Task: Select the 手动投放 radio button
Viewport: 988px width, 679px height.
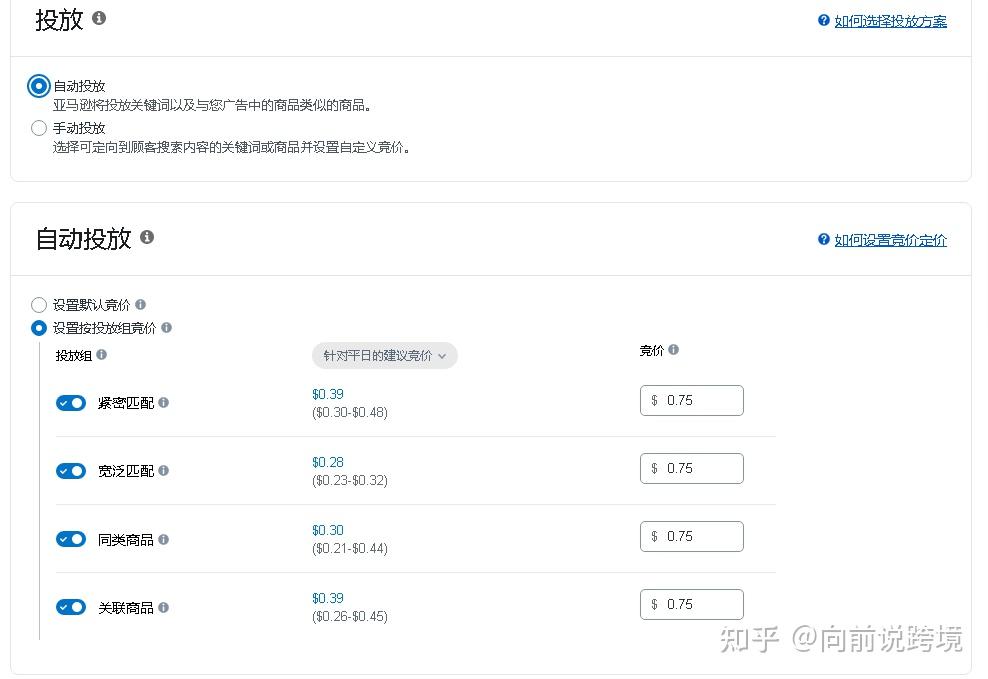Action: point(39,128)
